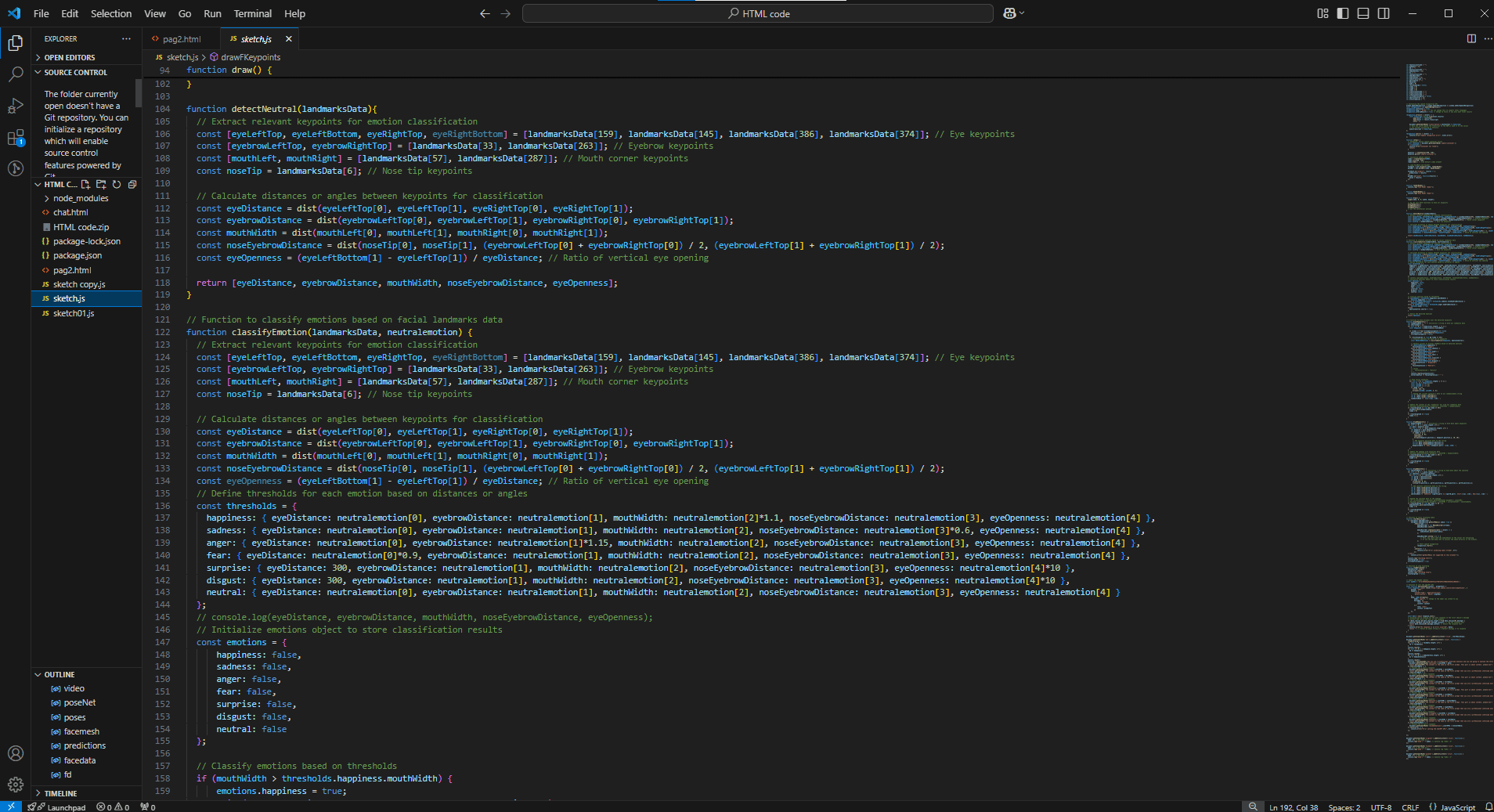
Task: Change end of line sequence CRLF
Action: pyautogui.click(x=1410, y=807)
